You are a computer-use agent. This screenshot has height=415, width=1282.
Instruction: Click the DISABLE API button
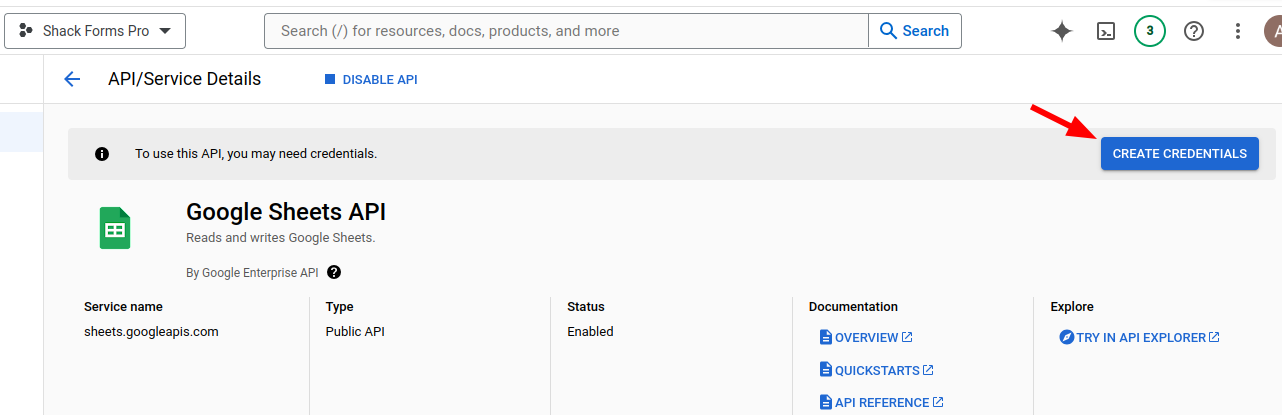[371, 80]
